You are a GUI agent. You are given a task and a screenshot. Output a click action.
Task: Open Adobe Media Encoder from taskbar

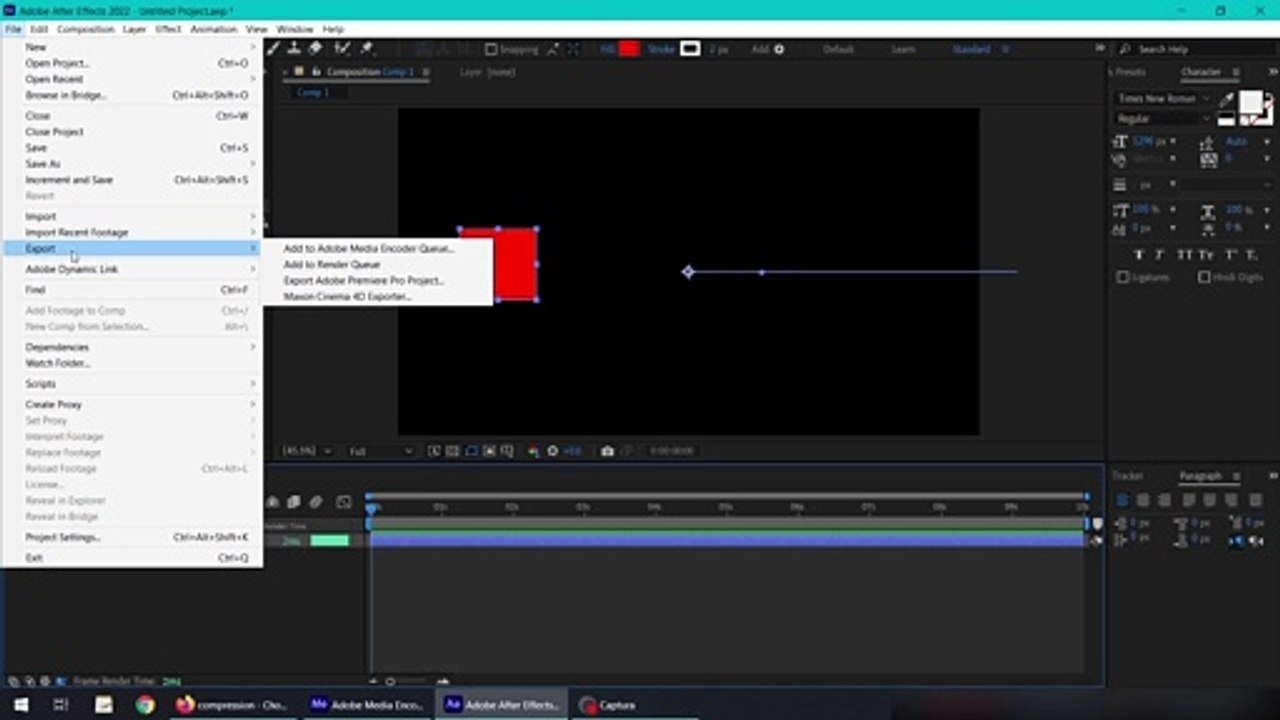click(368, 705)
